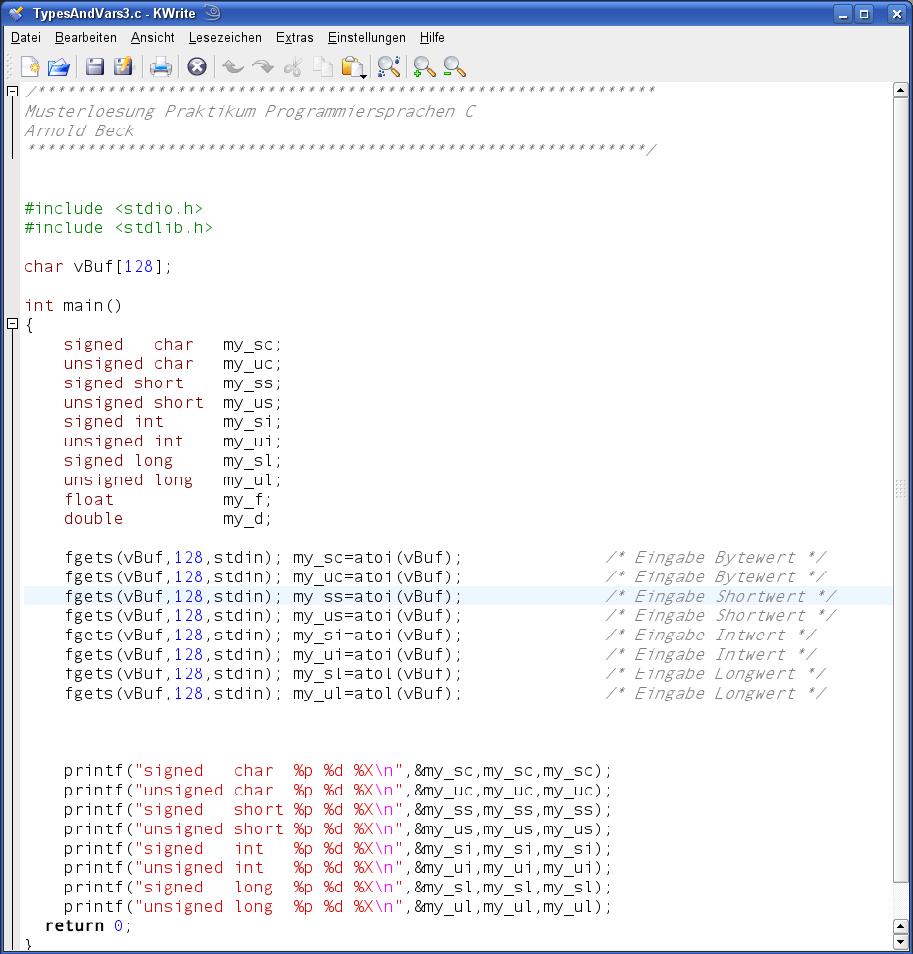Click the 'float my_f;' declaration
This screenshot has height=954, width=913.
coord(168,500)
